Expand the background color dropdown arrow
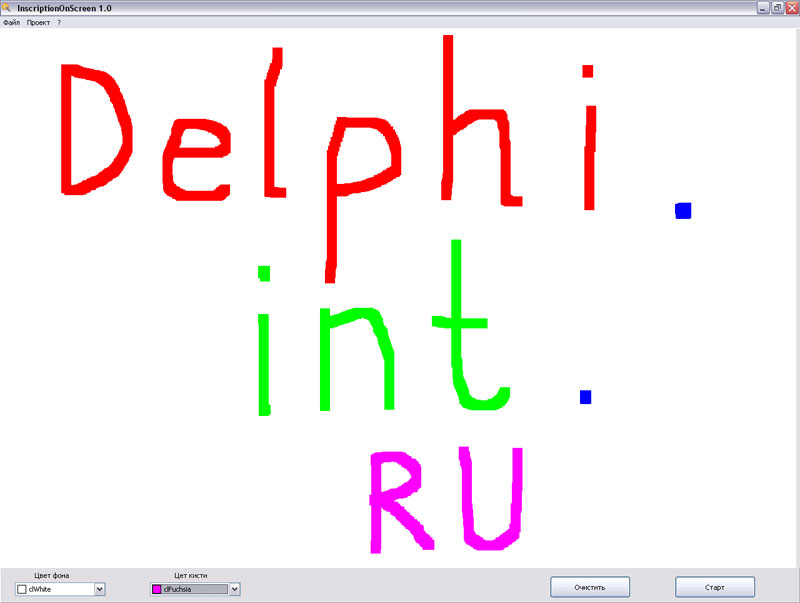800x603 pixels. coord(100,589)
